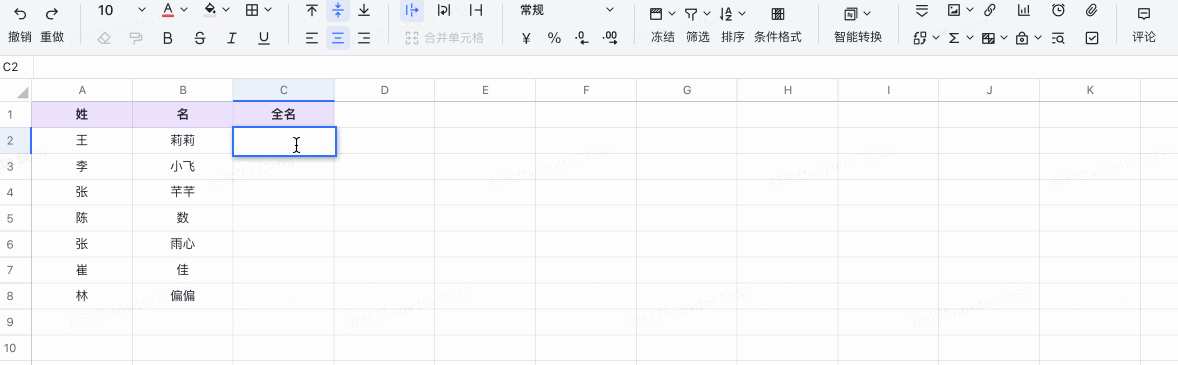Viewport: 1178px width, 365px height.
Task: Set a reminder with the alarm clock icon
Action: 1058,11
